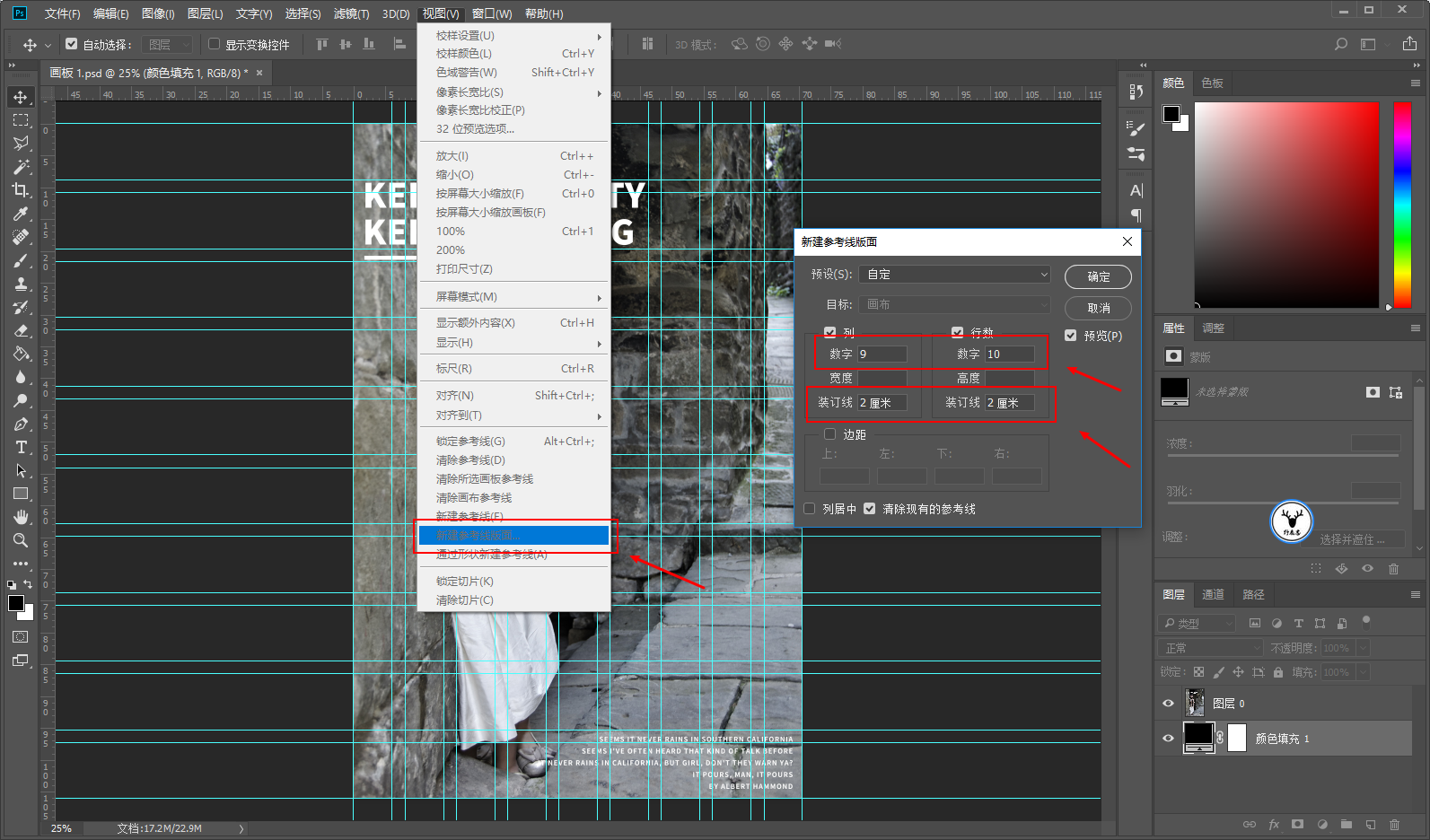
Task: Click the column 数字 input field
Action: (882, 354)
